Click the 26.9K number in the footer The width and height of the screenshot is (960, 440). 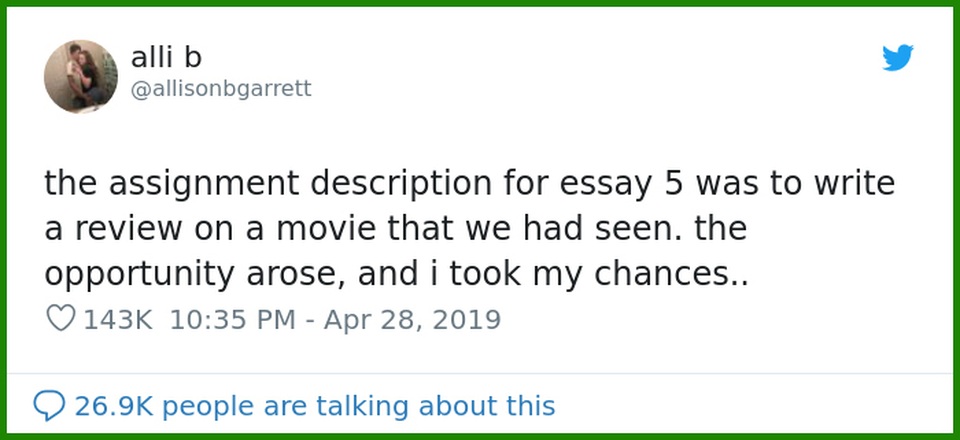click(x=116, y=406)
